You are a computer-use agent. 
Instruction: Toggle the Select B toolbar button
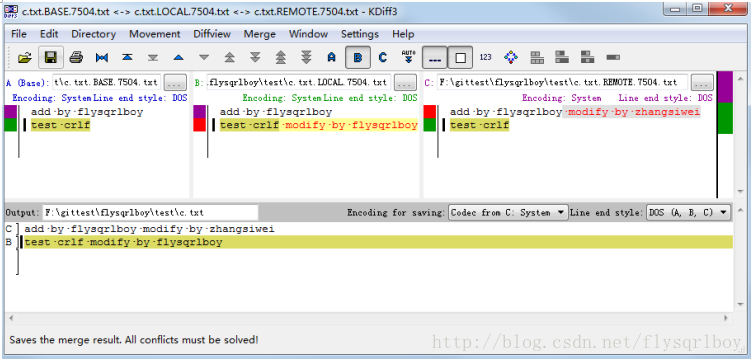pos(357,58)
